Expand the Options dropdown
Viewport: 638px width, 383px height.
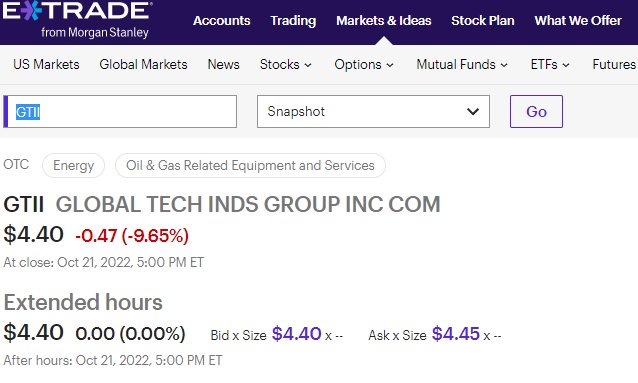[x=364, y=64]
